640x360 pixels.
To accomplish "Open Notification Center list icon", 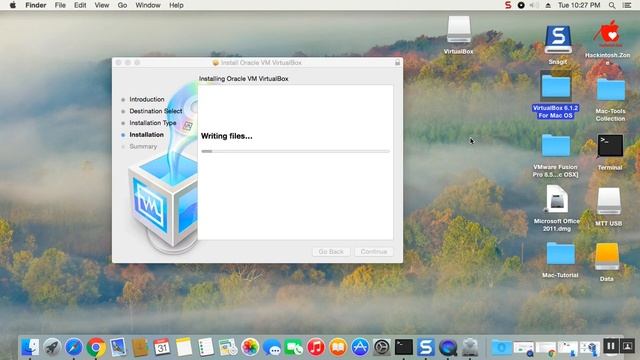I will (627, 5).
